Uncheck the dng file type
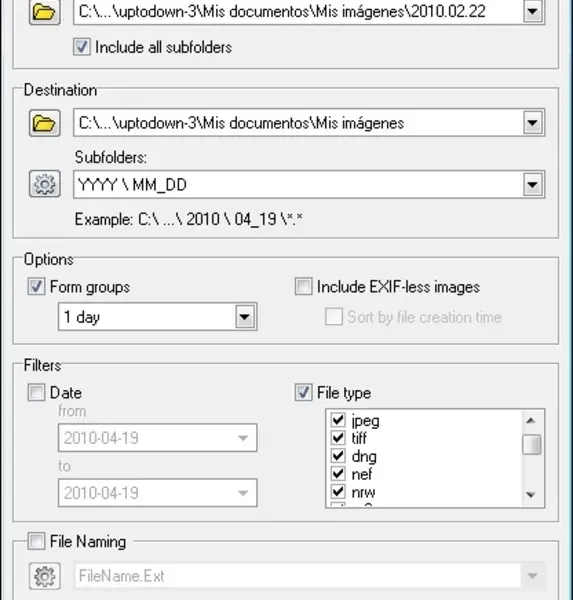 [x=338, y=456]
